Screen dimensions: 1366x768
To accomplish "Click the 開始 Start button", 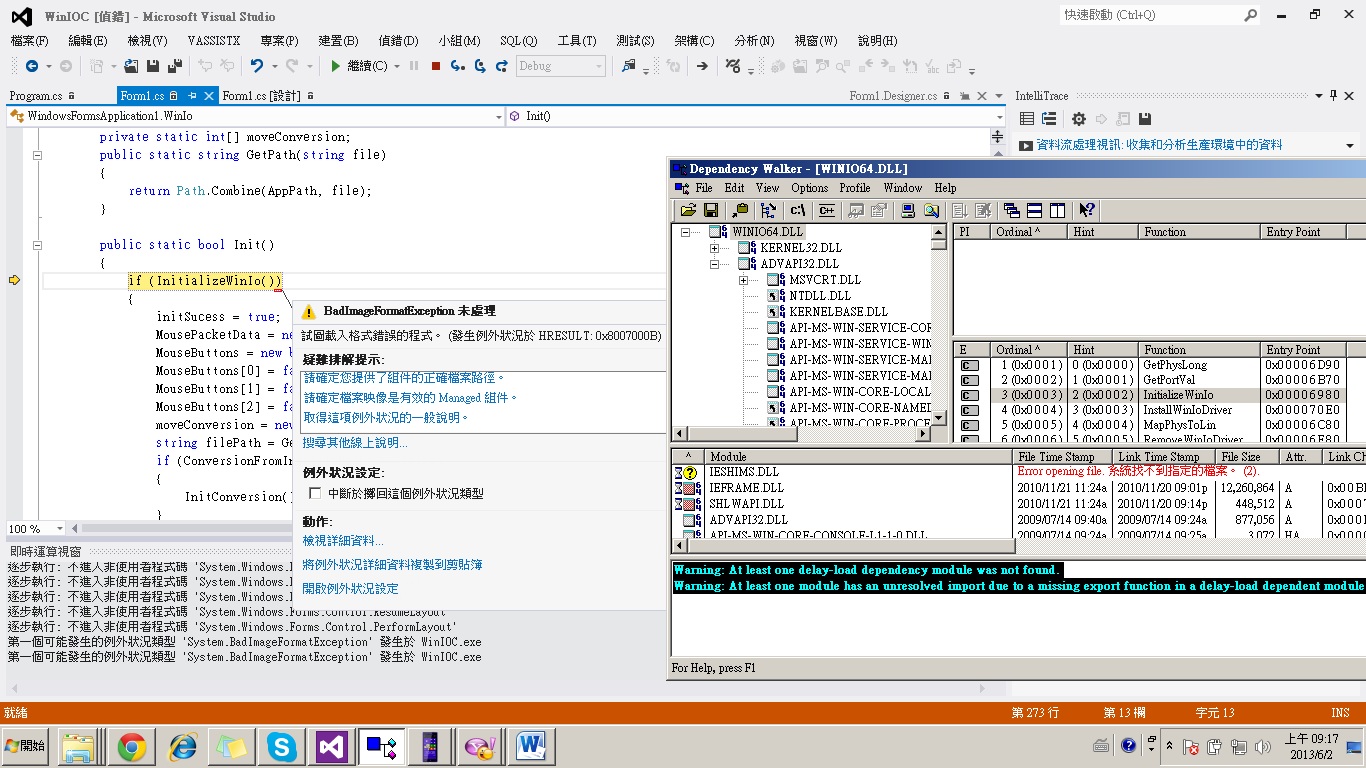I will point(26,746).
